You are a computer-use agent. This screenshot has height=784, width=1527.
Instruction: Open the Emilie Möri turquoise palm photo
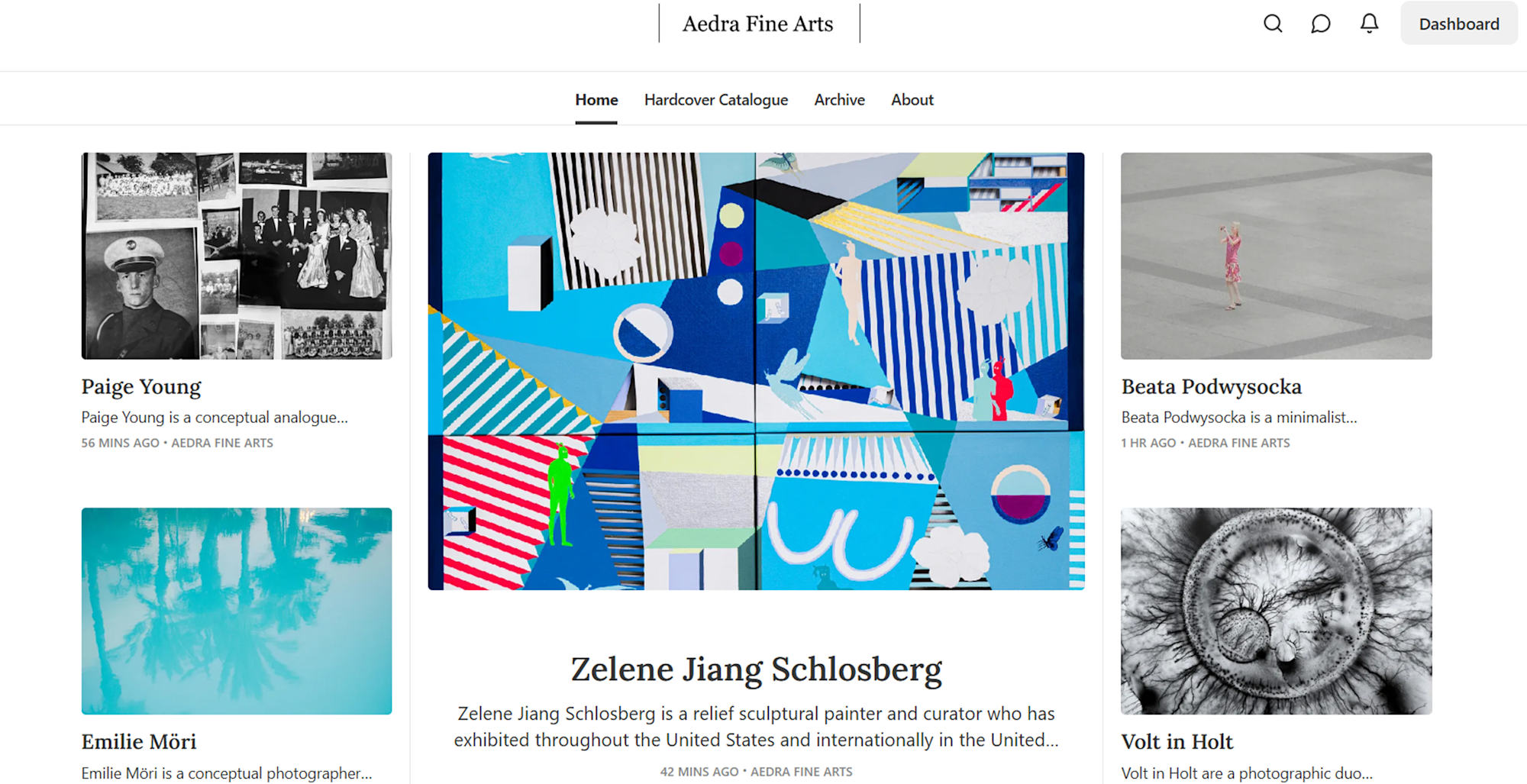[x=237, y=611]
